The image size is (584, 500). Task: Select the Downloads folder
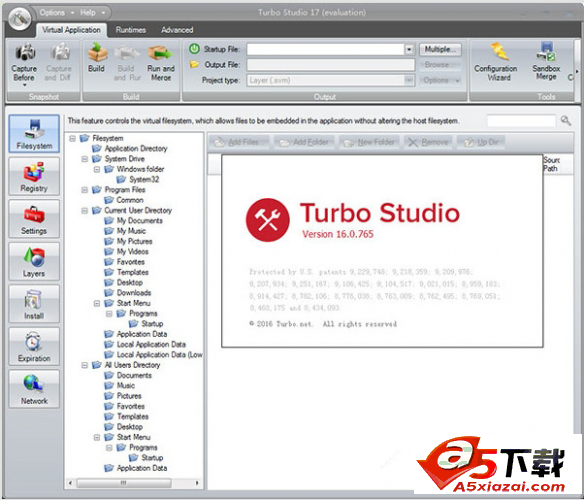(127, 293)
